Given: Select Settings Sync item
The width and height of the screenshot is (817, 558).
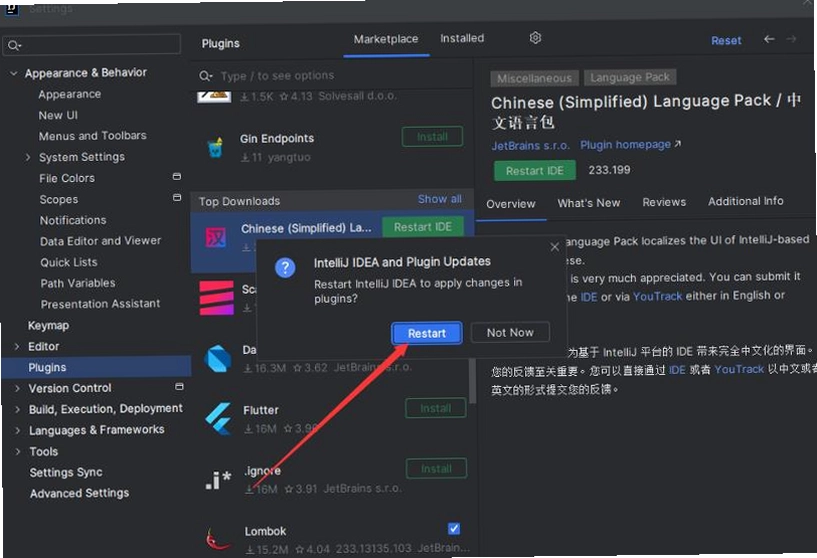Looking at the screenshot, I should point(66,473).
